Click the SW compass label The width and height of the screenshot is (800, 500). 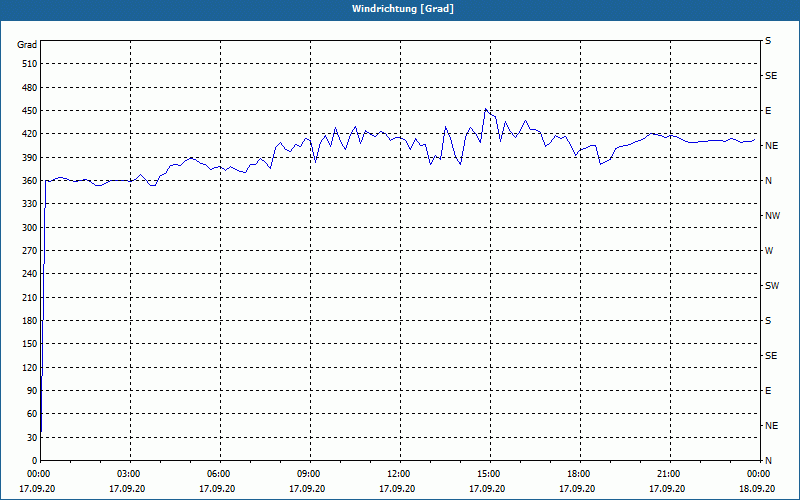772,286
